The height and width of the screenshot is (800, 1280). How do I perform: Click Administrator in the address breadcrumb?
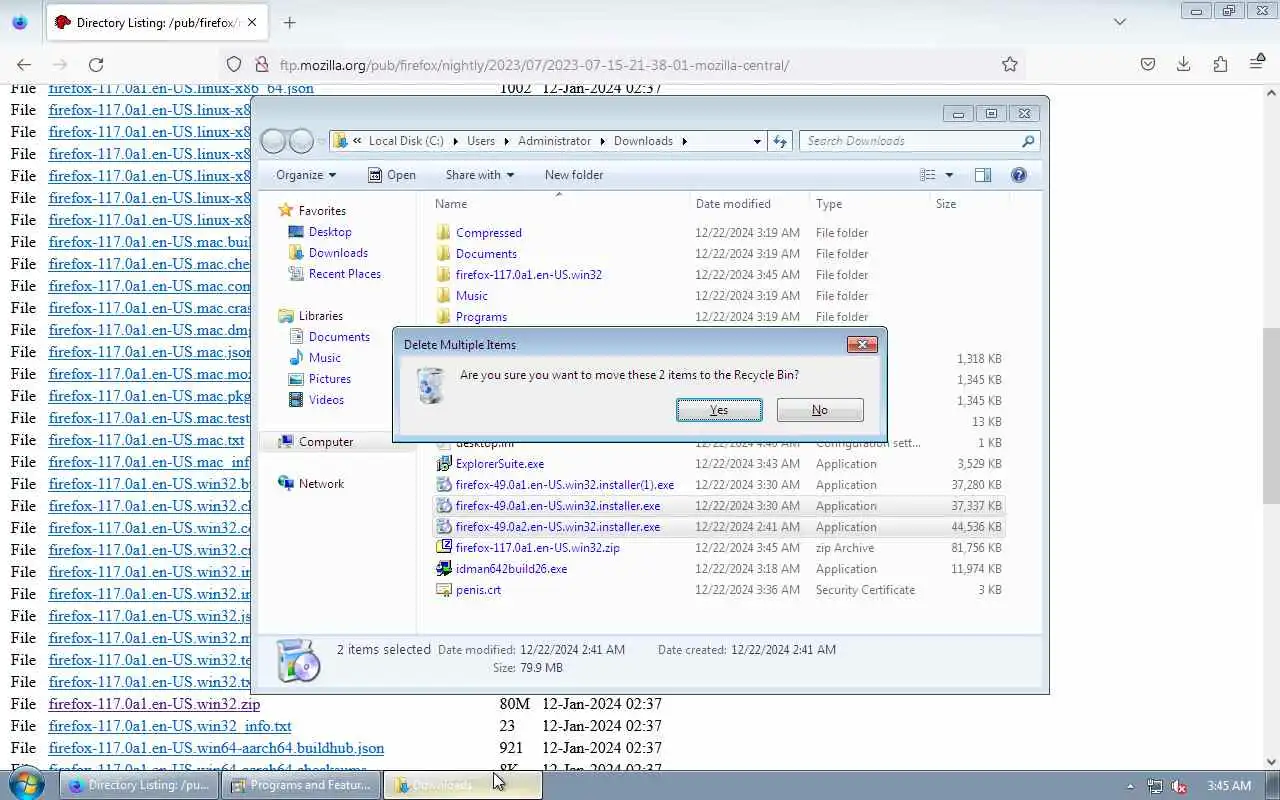click(554, 141)
